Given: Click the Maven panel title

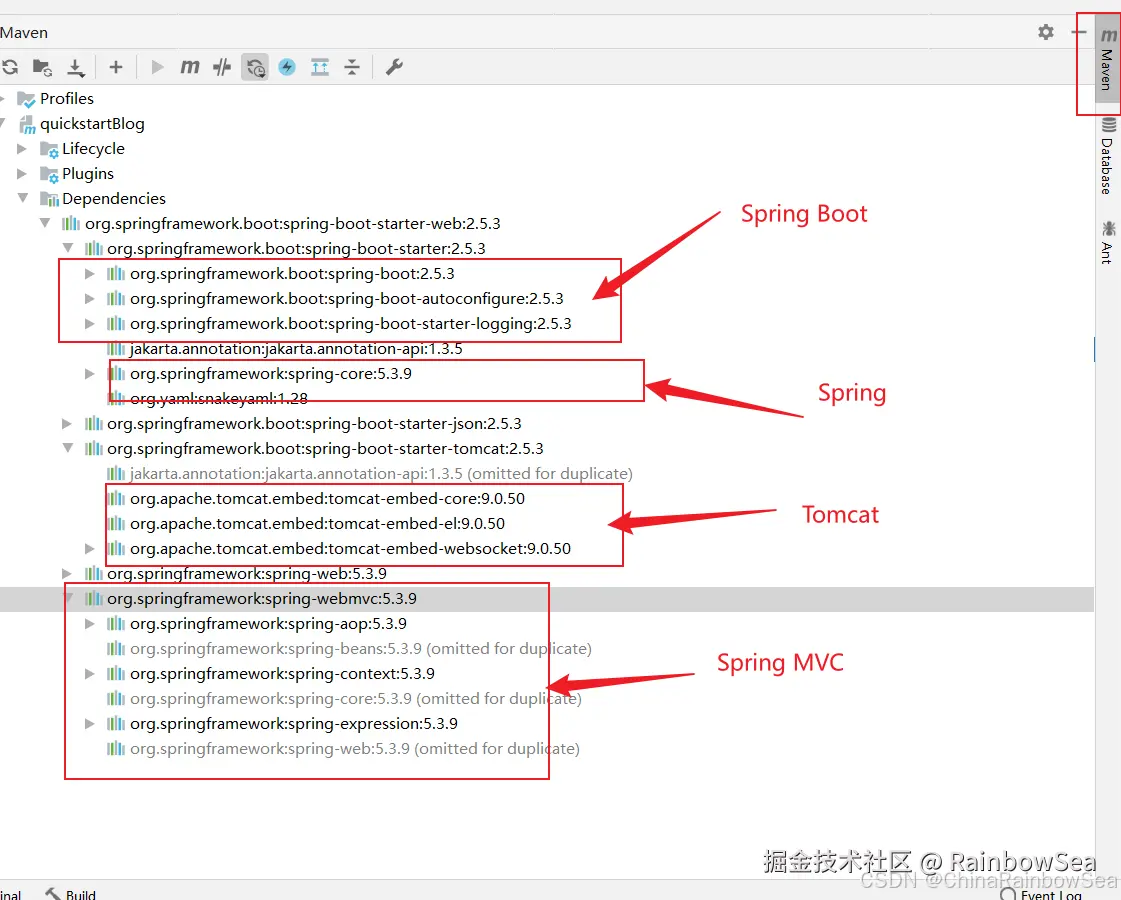Looking at the screenshot, I should pyautogui.click(x=24, y=33).
